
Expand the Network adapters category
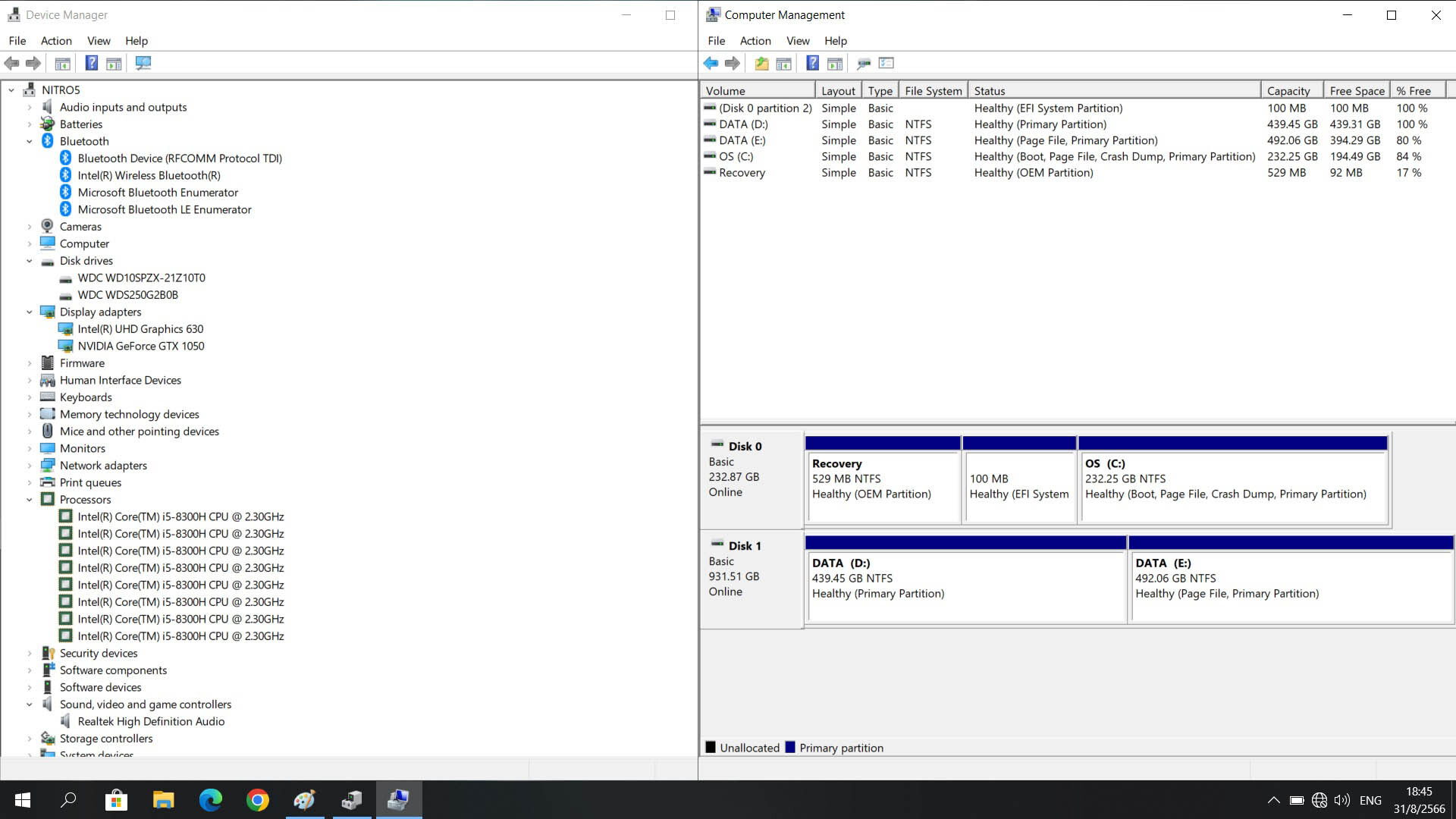pos(30,466)
